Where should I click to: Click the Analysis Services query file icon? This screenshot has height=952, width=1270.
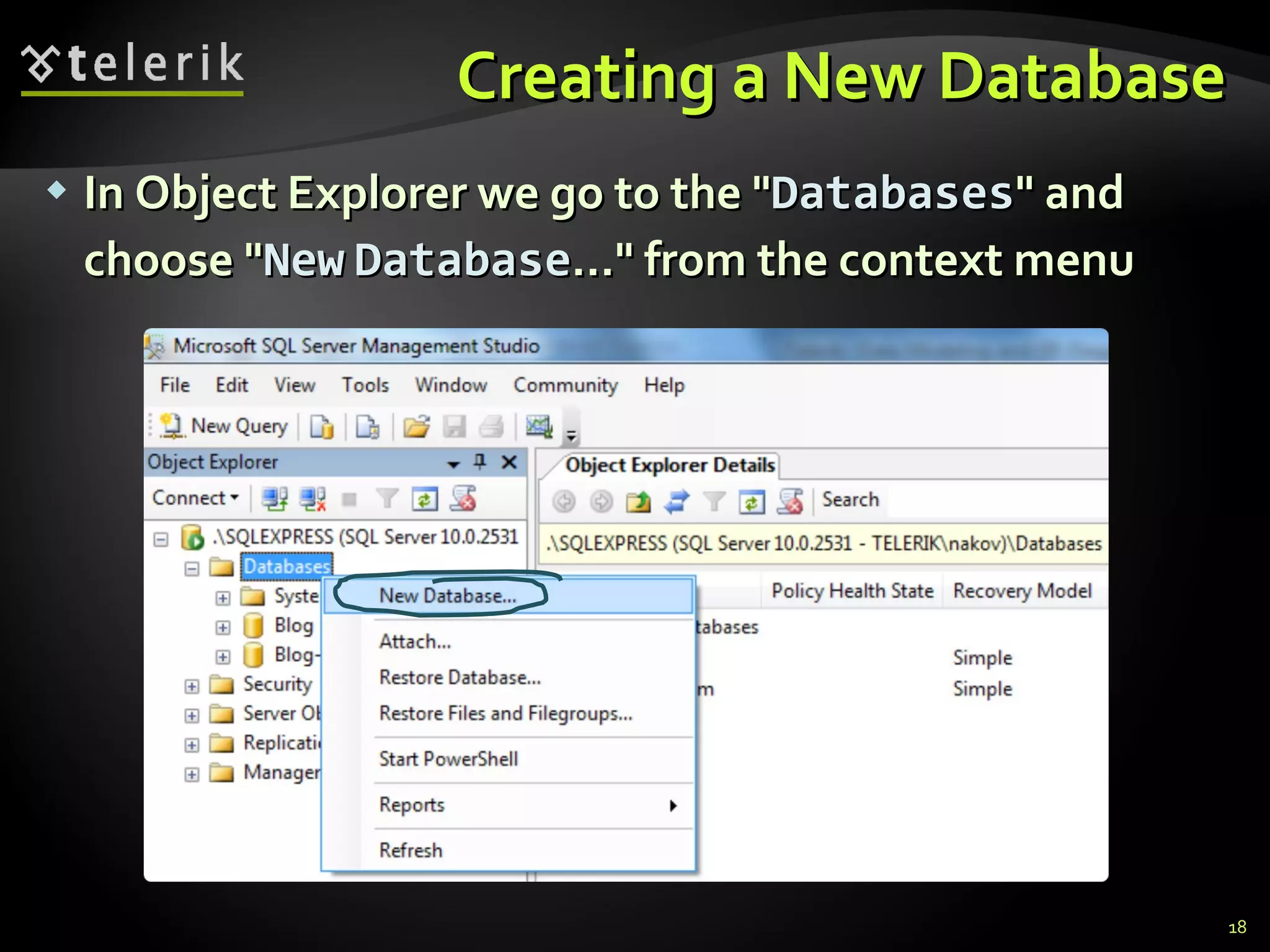368,427
